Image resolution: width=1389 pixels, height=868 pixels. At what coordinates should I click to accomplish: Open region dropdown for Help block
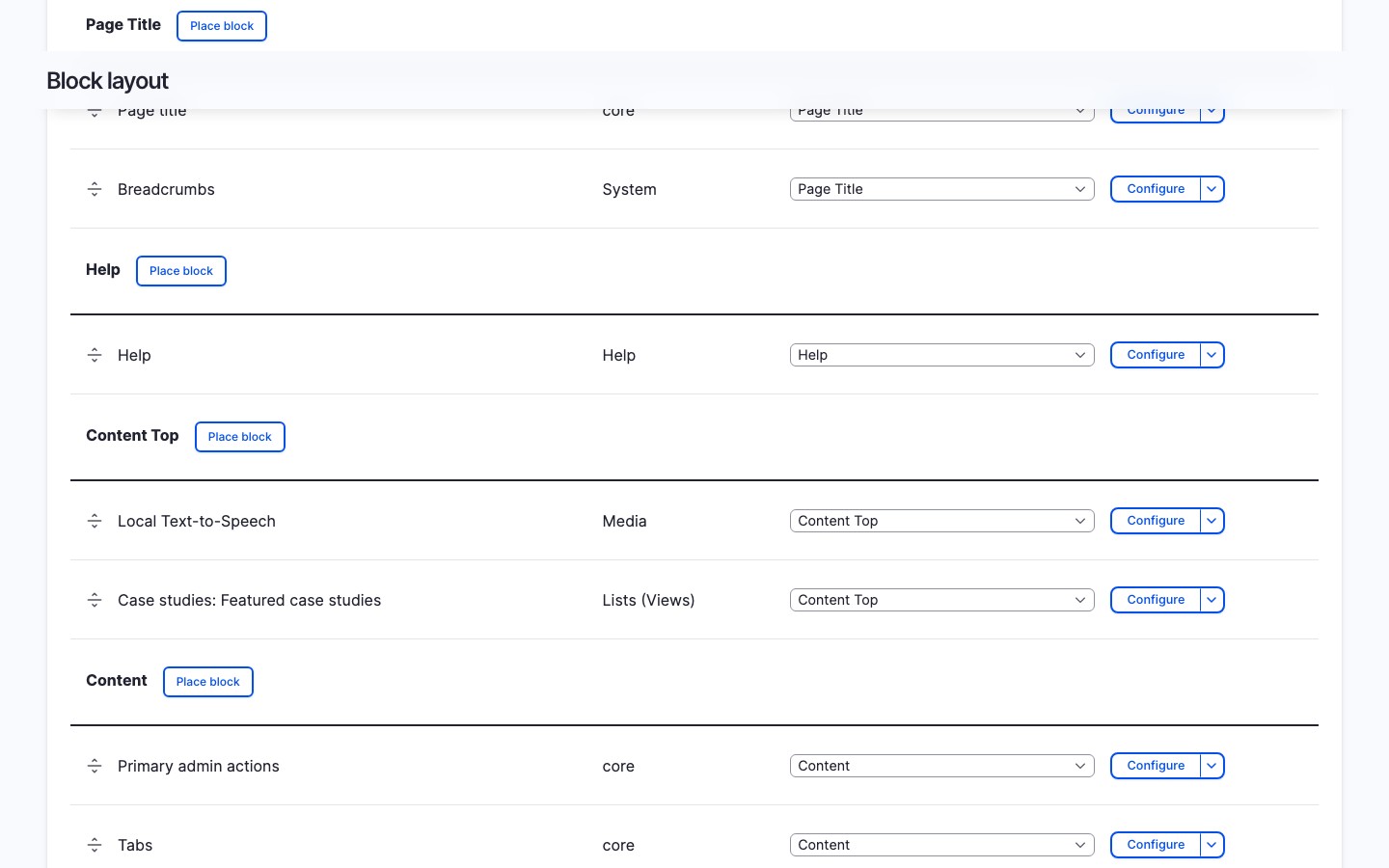[x=941, y=355]
